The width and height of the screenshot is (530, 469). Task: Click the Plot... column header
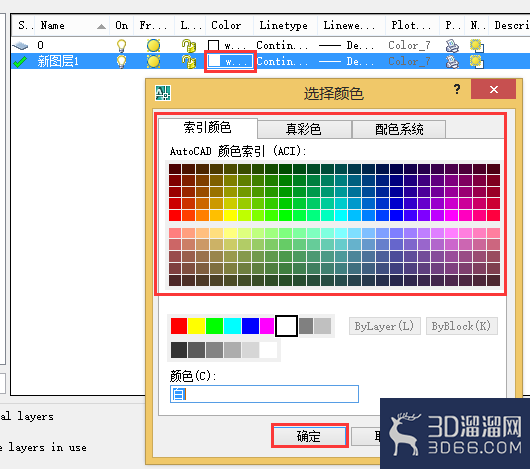point(412,26)
